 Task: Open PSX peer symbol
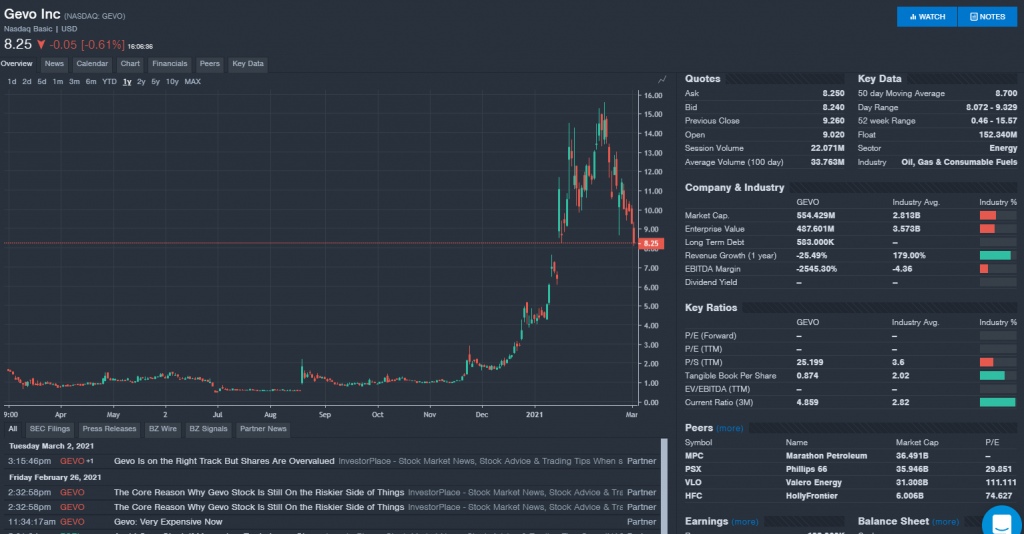(x=693, y=469)
